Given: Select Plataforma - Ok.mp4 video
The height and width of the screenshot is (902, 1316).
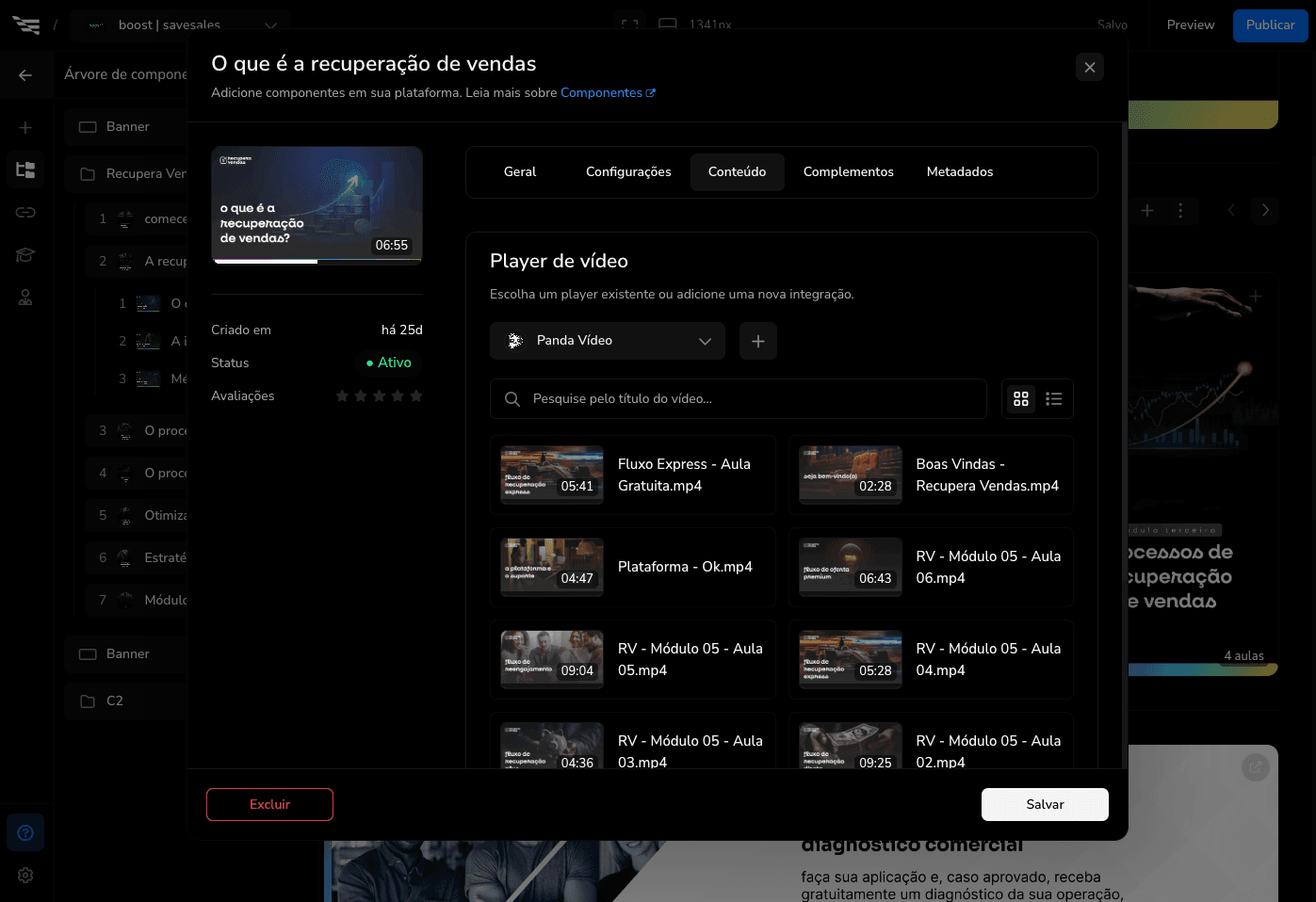Looking at the screenshot, I should pos(633,568).
